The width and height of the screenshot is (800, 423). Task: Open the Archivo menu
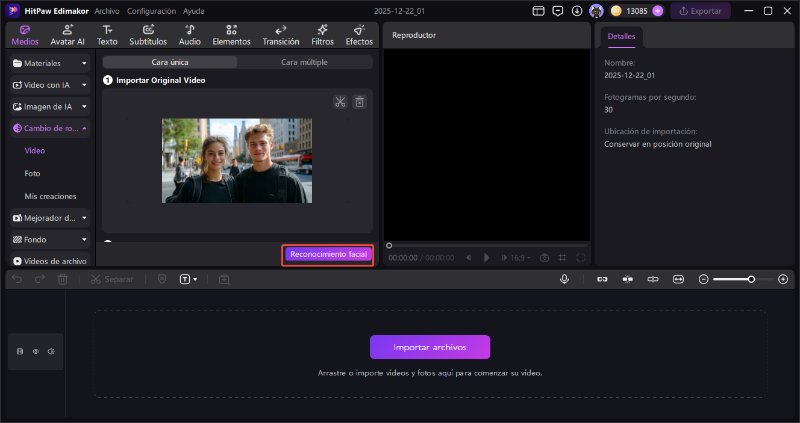pyautogui.click(x=107, y=11)
